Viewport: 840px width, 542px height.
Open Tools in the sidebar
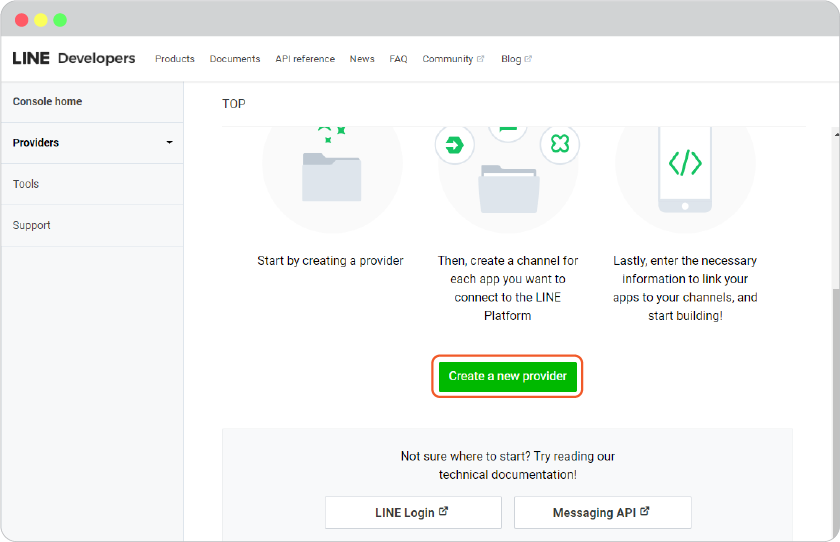92,184
